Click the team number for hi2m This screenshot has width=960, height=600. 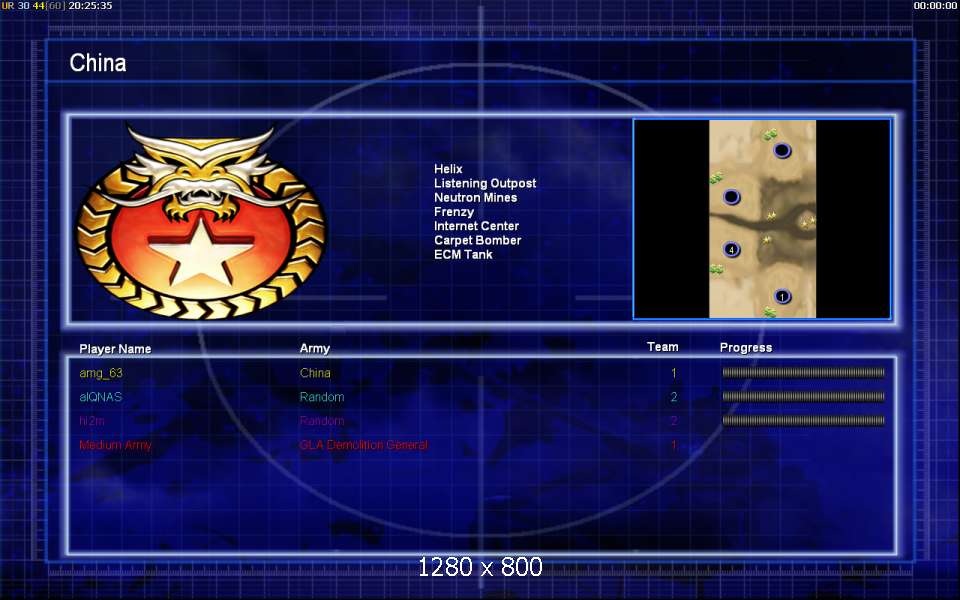(x=674, y=421)
